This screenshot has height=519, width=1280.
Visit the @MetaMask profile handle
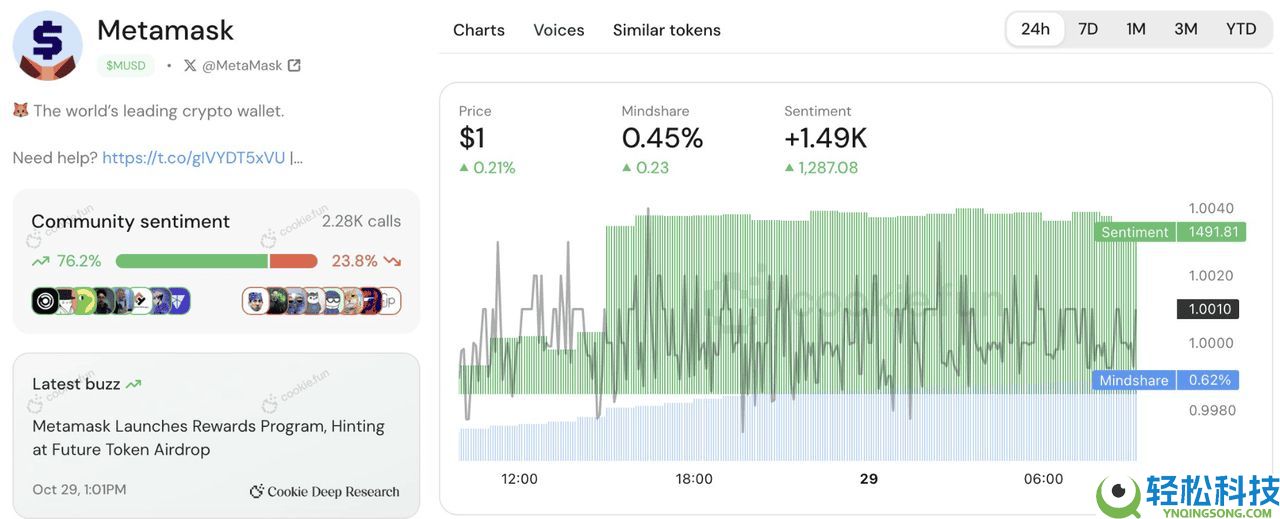242,65
